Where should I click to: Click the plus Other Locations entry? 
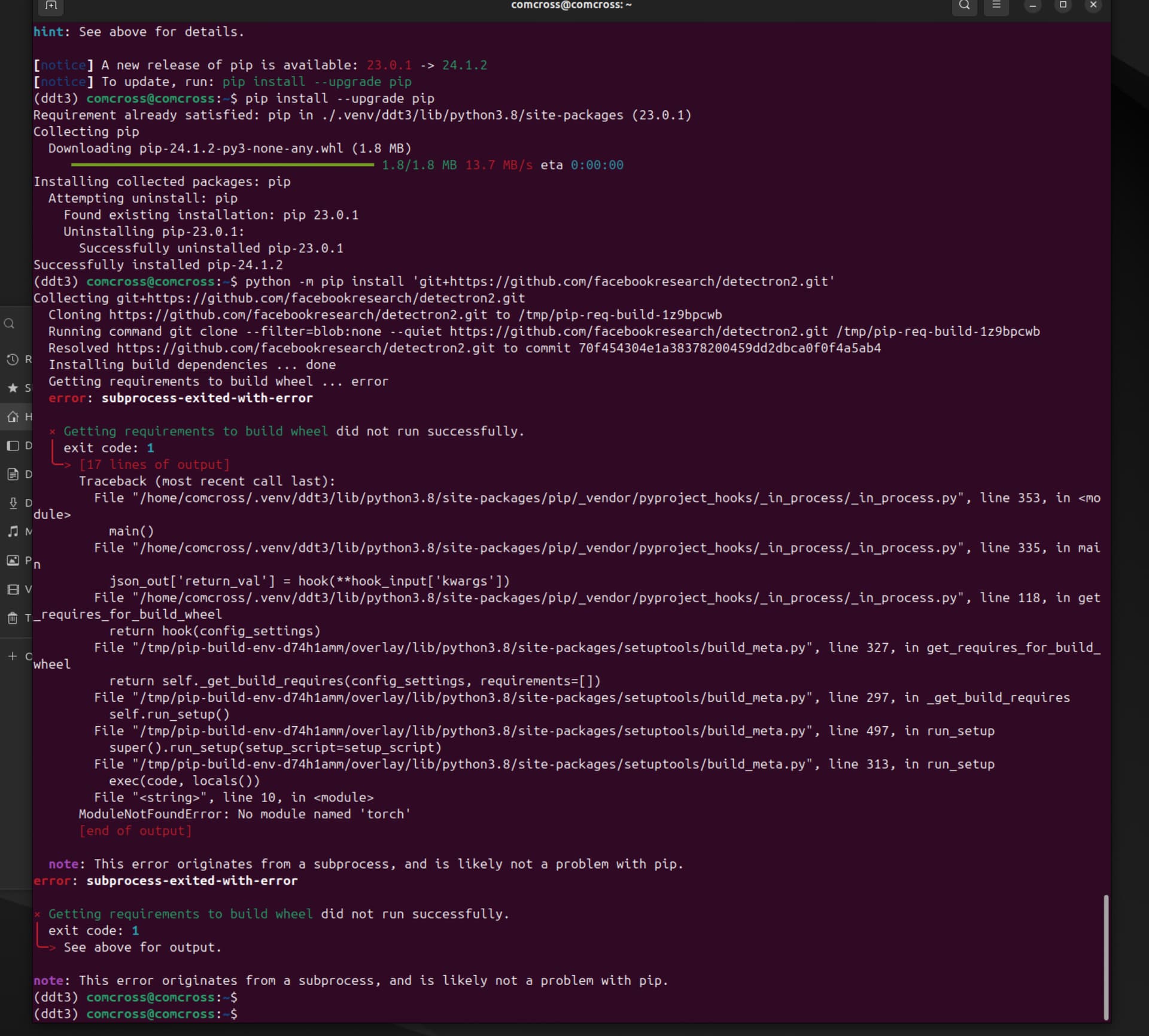point(13,656)
